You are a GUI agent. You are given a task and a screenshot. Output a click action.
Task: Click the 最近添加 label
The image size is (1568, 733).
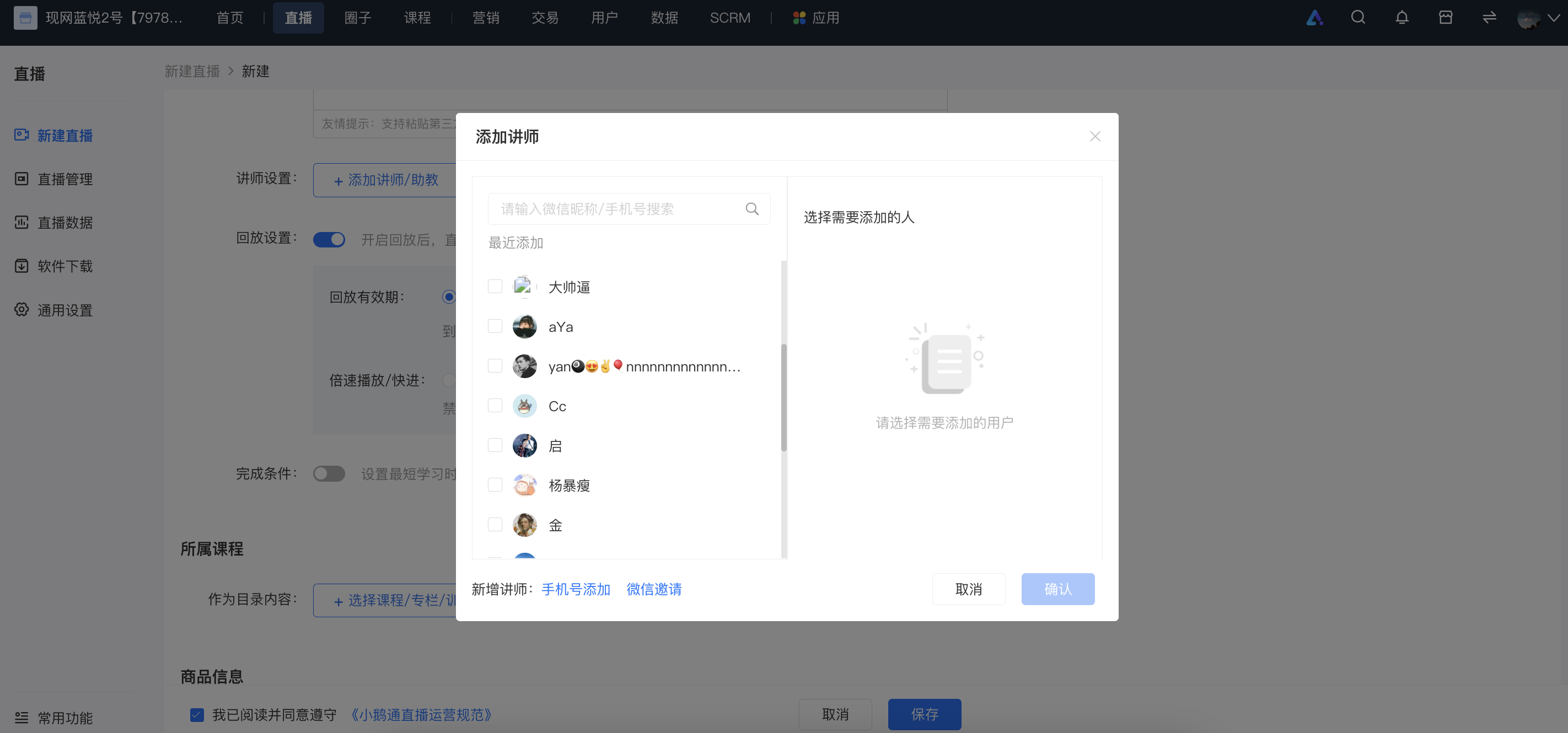click(x=515, y=242)
